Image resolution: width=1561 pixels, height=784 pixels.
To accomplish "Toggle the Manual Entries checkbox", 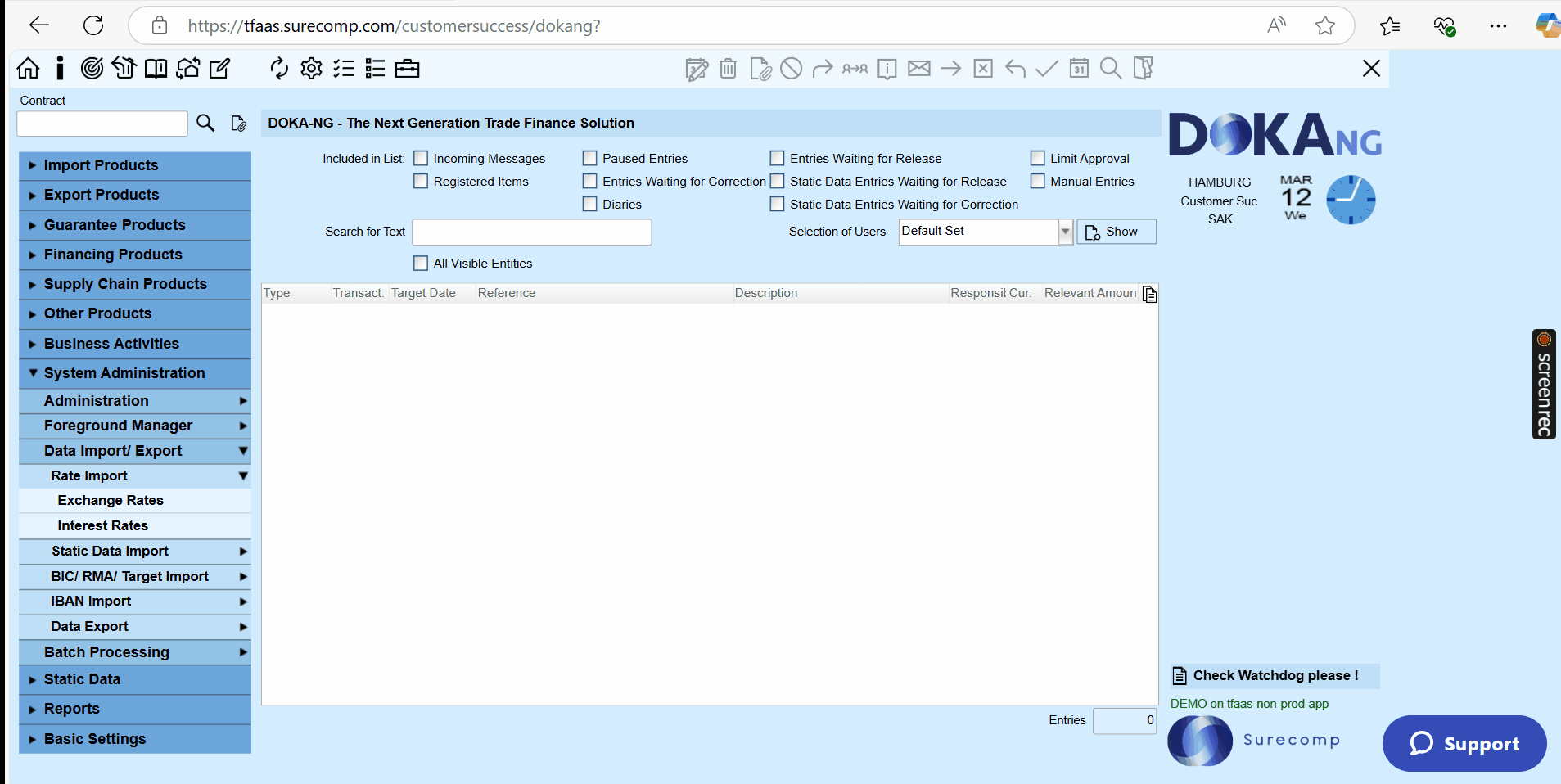I will coord(1037,181).
